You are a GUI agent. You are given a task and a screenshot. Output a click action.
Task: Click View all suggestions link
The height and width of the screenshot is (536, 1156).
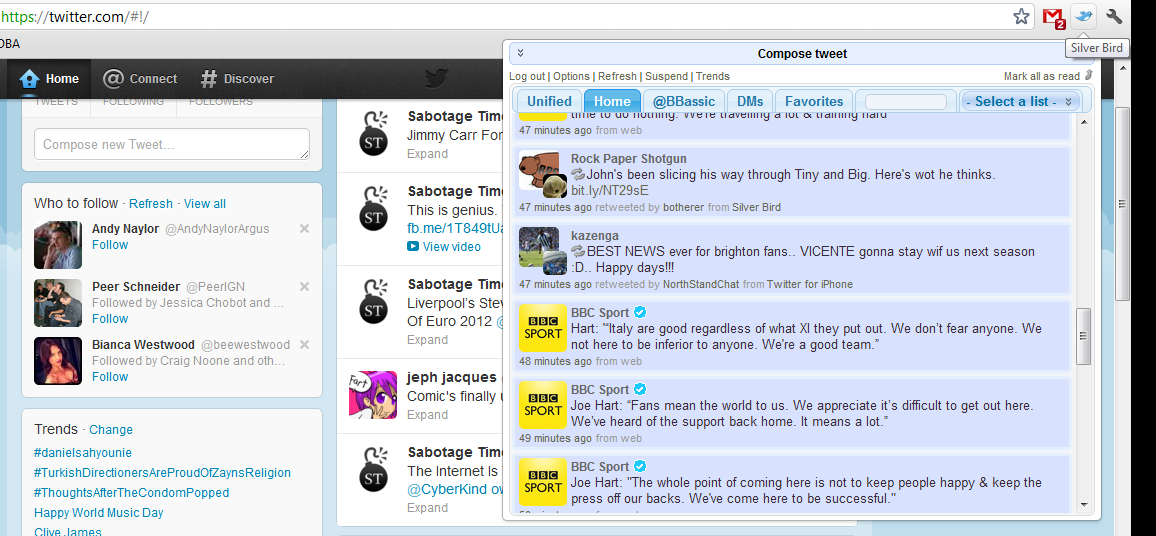pos(205,203)
